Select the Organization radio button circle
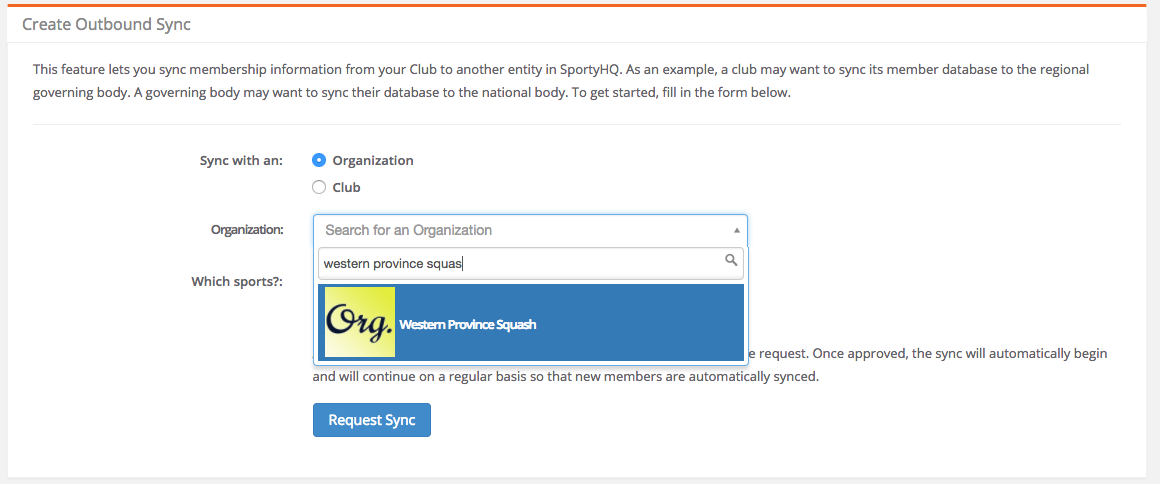The width and height of the screenshot is (1160, 484). click(x=319, y=161)
